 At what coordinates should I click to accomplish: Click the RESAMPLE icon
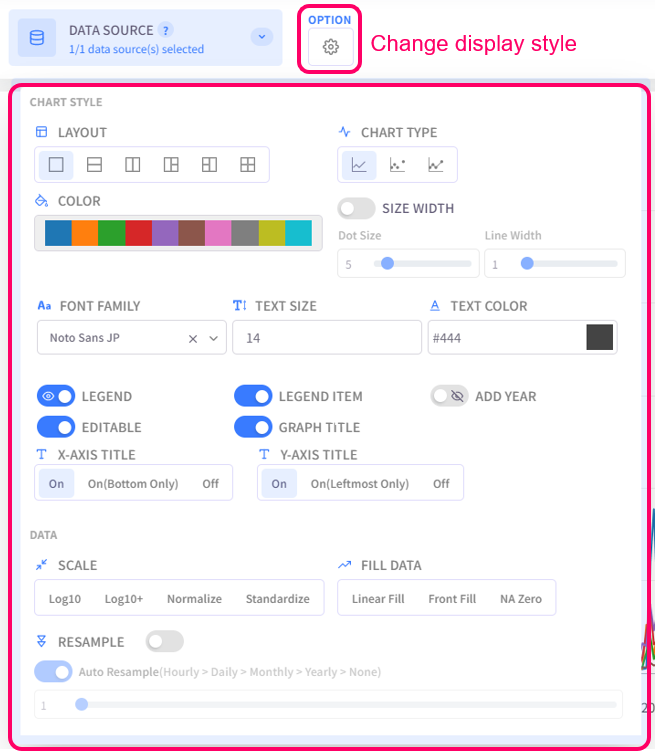42,641
